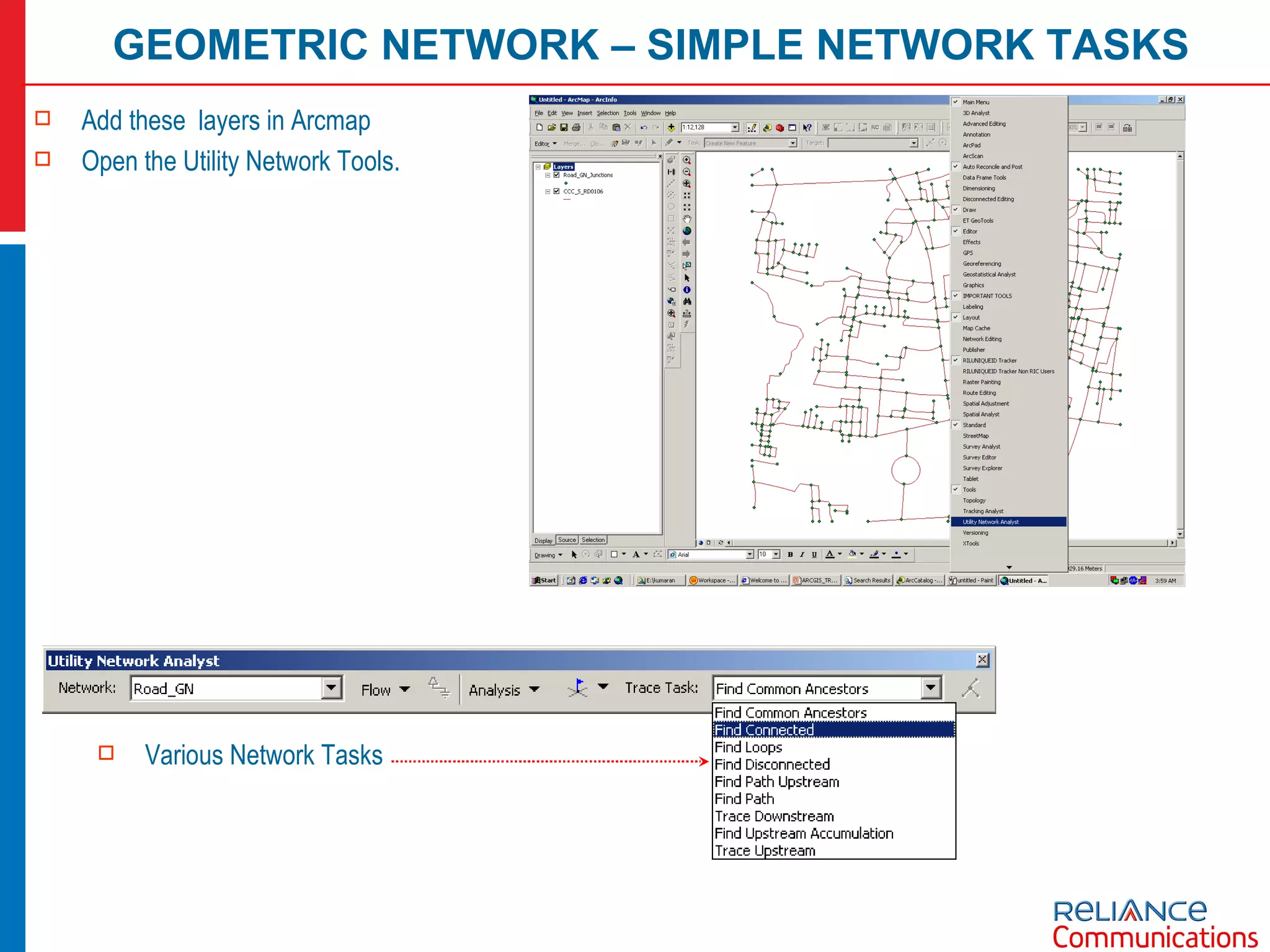Uncheck the CCC_S_RD0106 layer checkbox
The height and width of the screenshot is (952, 1270).
click(556, 191)
